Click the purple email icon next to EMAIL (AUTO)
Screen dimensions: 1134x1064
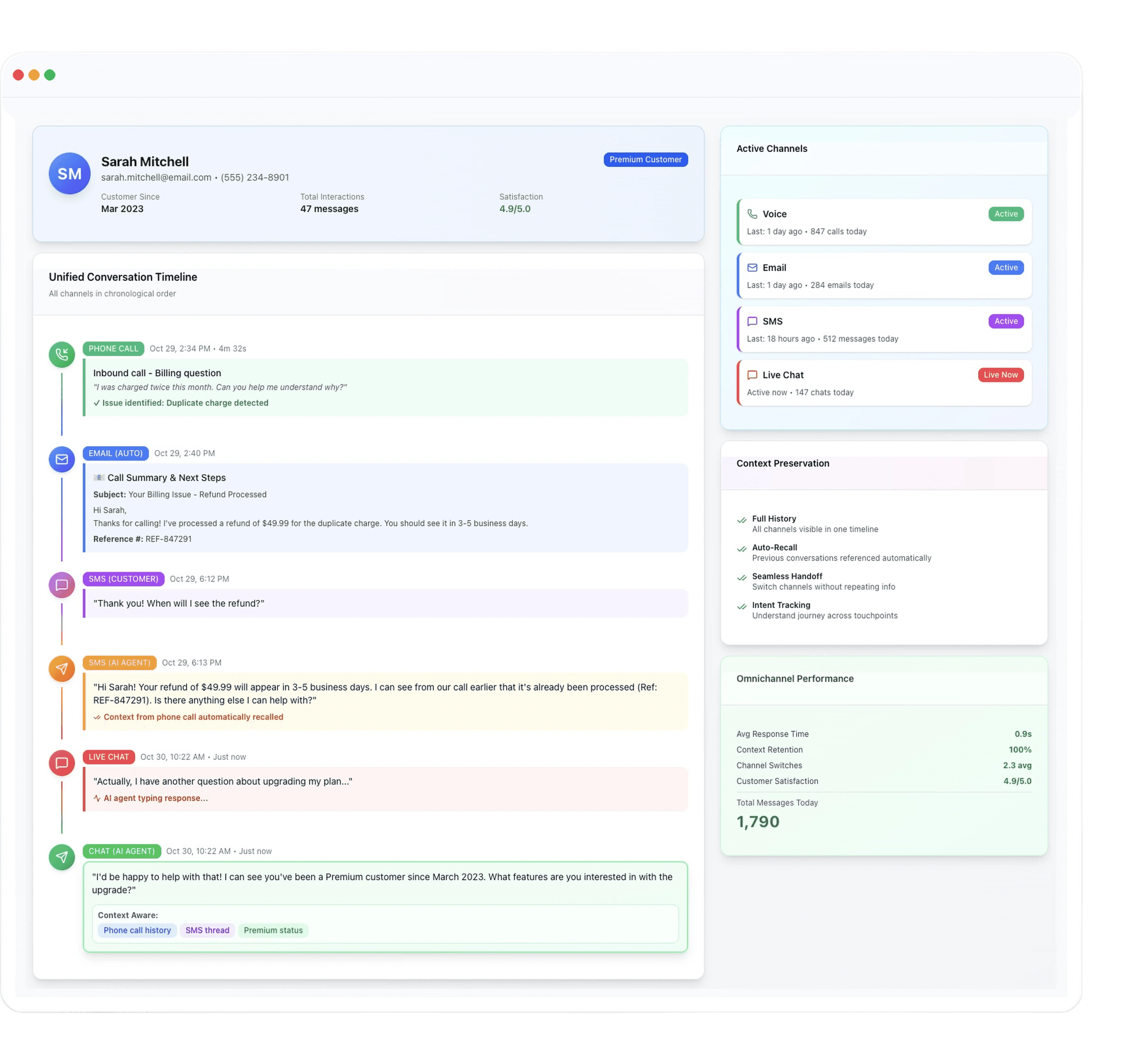62,460
